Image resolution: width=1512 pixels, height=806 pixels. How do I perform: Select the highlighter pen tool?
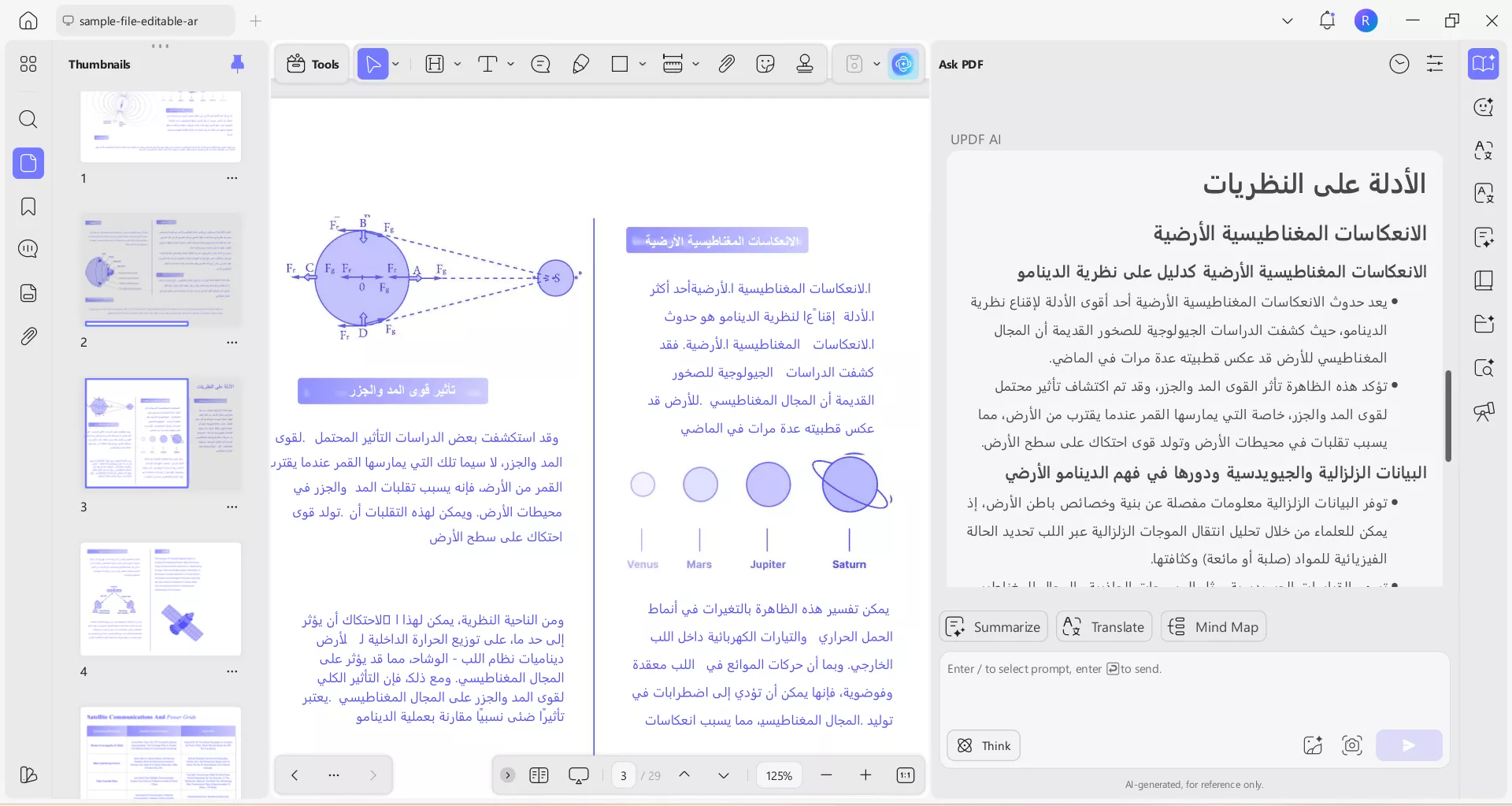point(580,64)
